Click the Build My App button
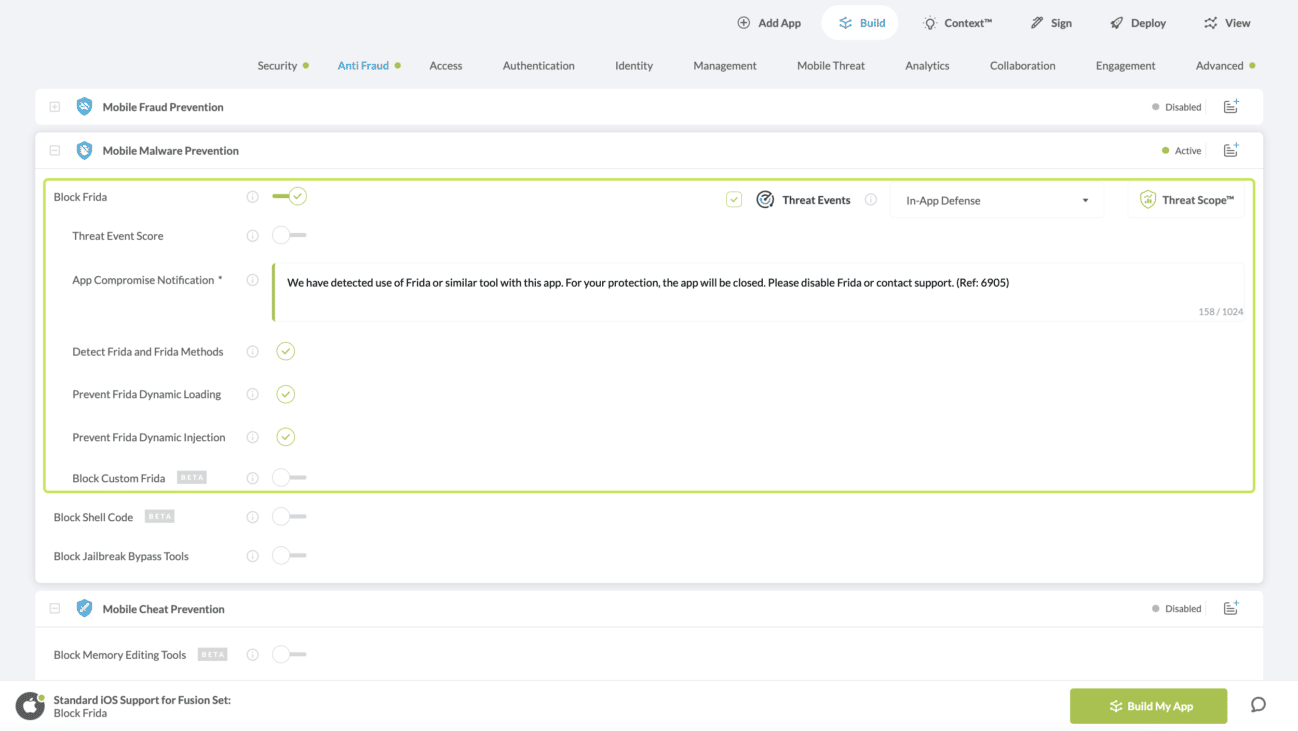Screen dimensions: 1298x731 (x=1148, y=706)
